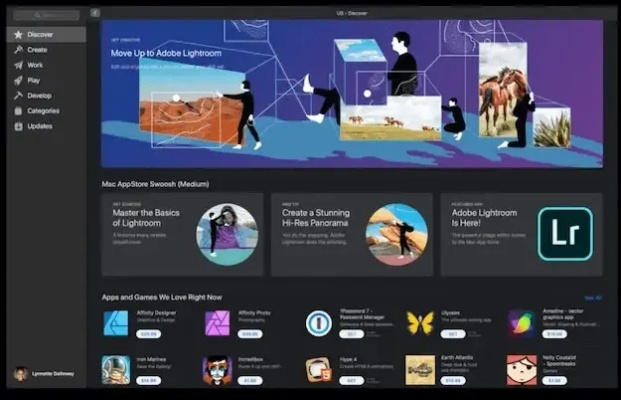Select Discover in the sidebar
The width and height of the screenshot is (621, 400).
[40, 34]
